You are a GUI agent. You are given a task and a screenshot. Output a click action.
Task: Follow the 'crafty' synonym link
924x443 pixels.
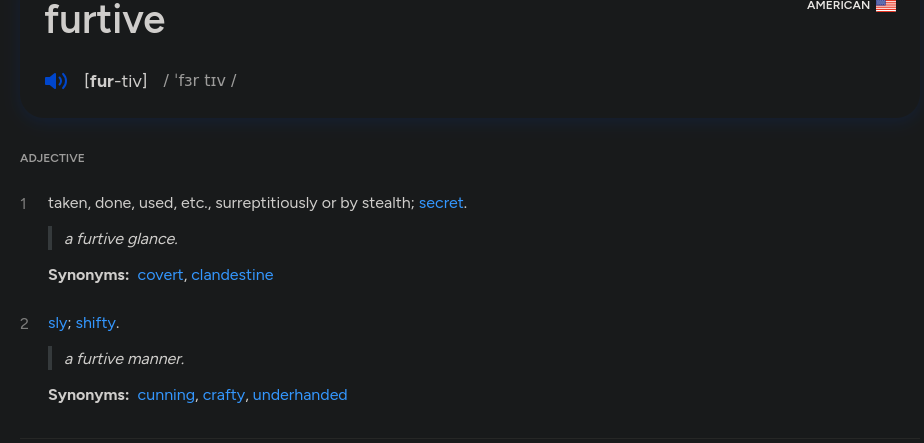[223, 395]
